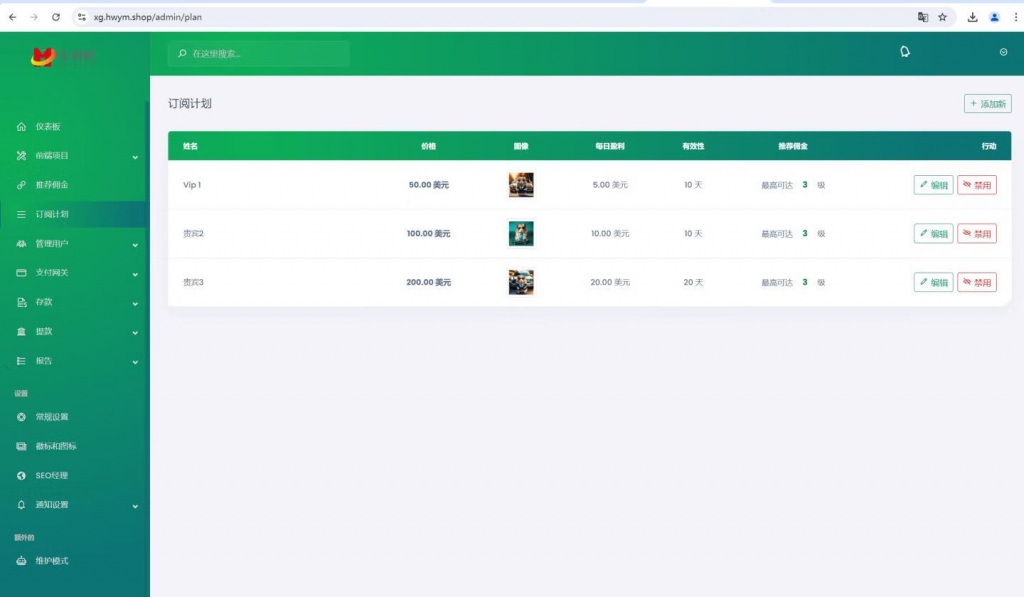
Task: Focus the header search field
Action: click(265, 54)
